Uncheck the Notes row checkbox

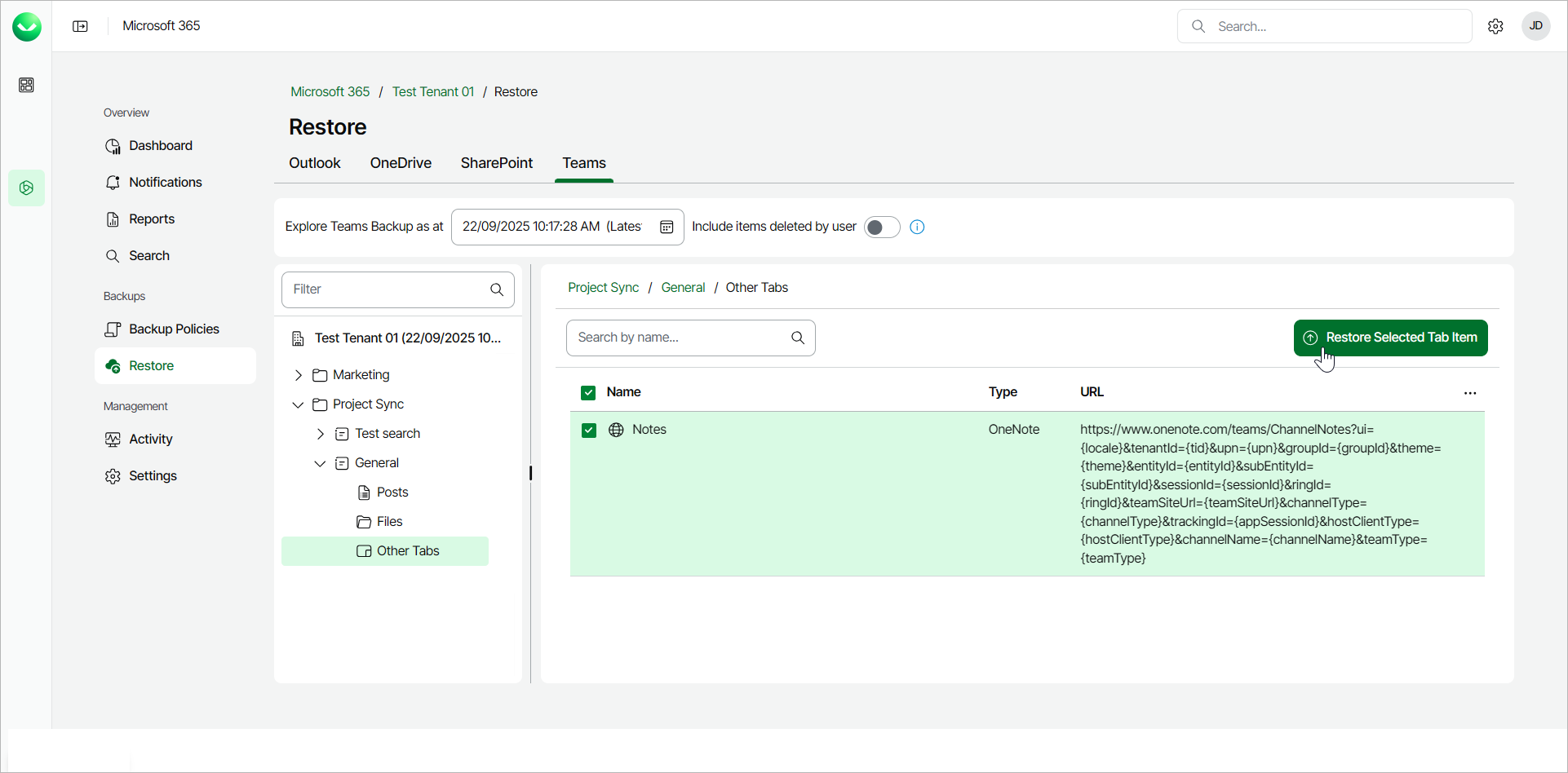click(x=589, y=430)
